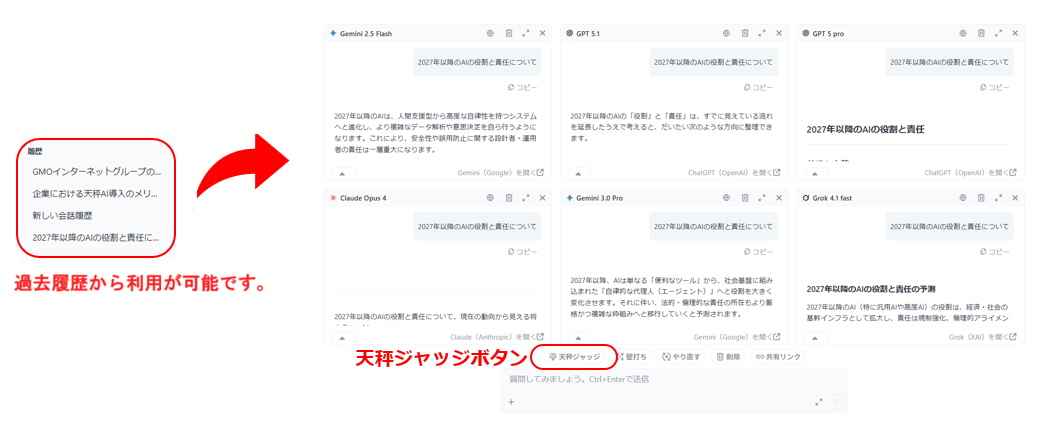
Task: Copy the prompt in Claude Opus 4 panel
Action: point(523,252)
